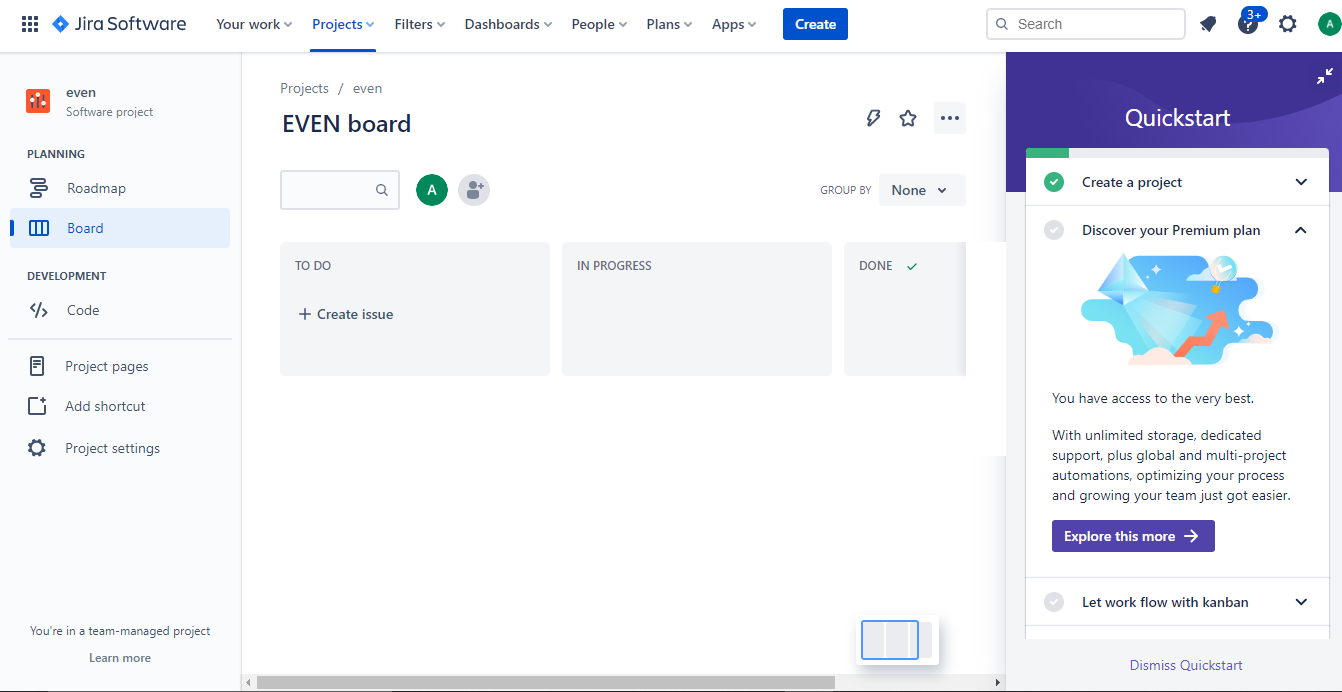The image size is (1342, 692).
Task: Select Board in the sidebar
Action: [120, 228]
